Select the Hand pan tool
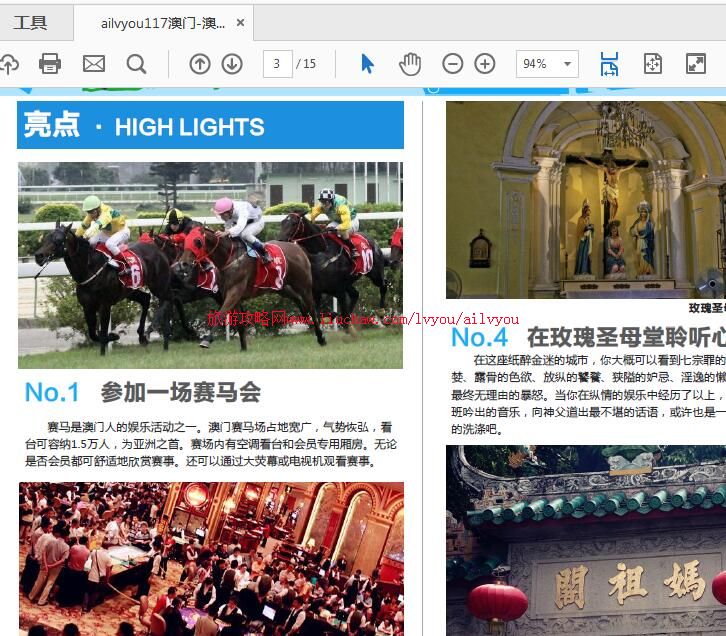The width and height of the screenshot is (726, 636). (x=410, y=64)
